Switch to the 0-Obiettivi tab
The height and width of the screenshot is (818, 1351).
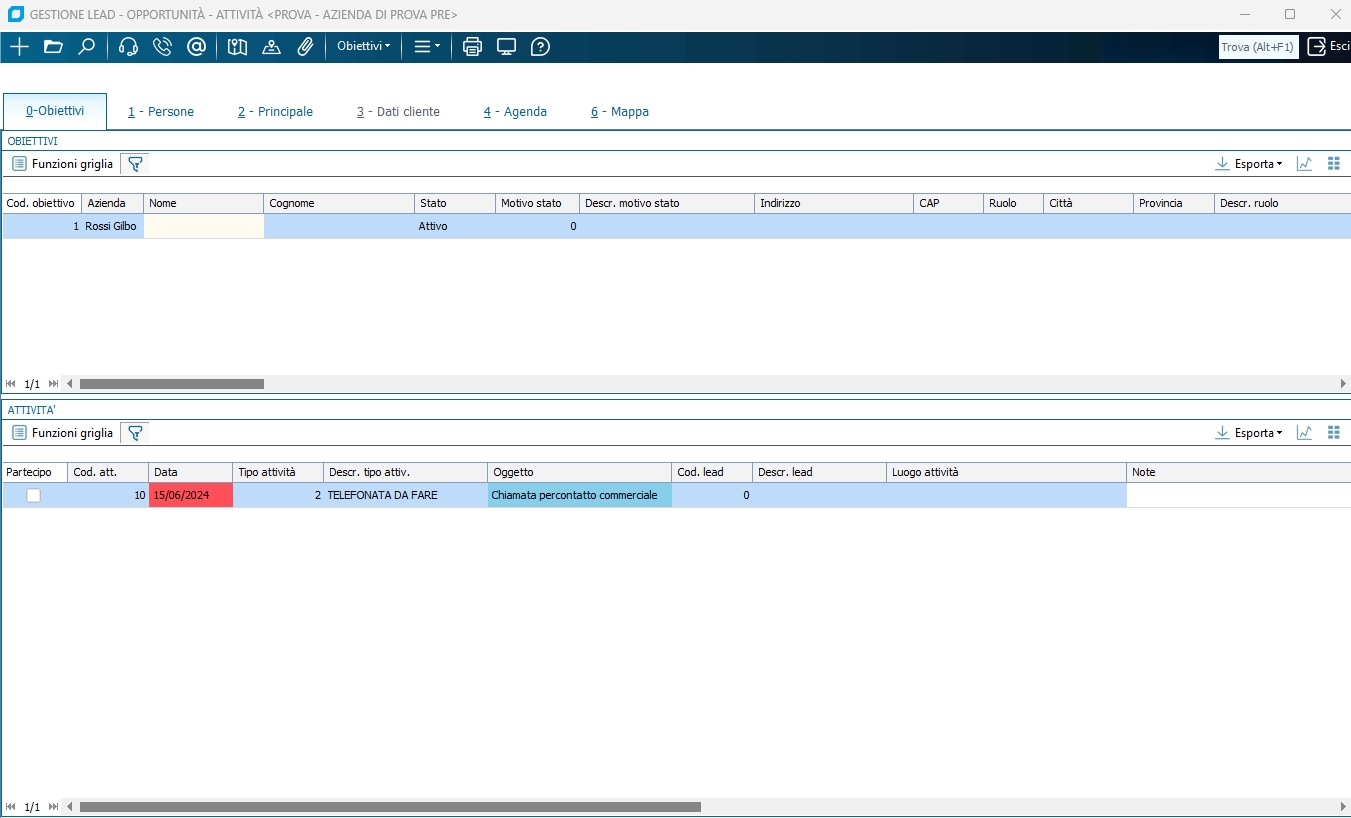tap(55, 111)
